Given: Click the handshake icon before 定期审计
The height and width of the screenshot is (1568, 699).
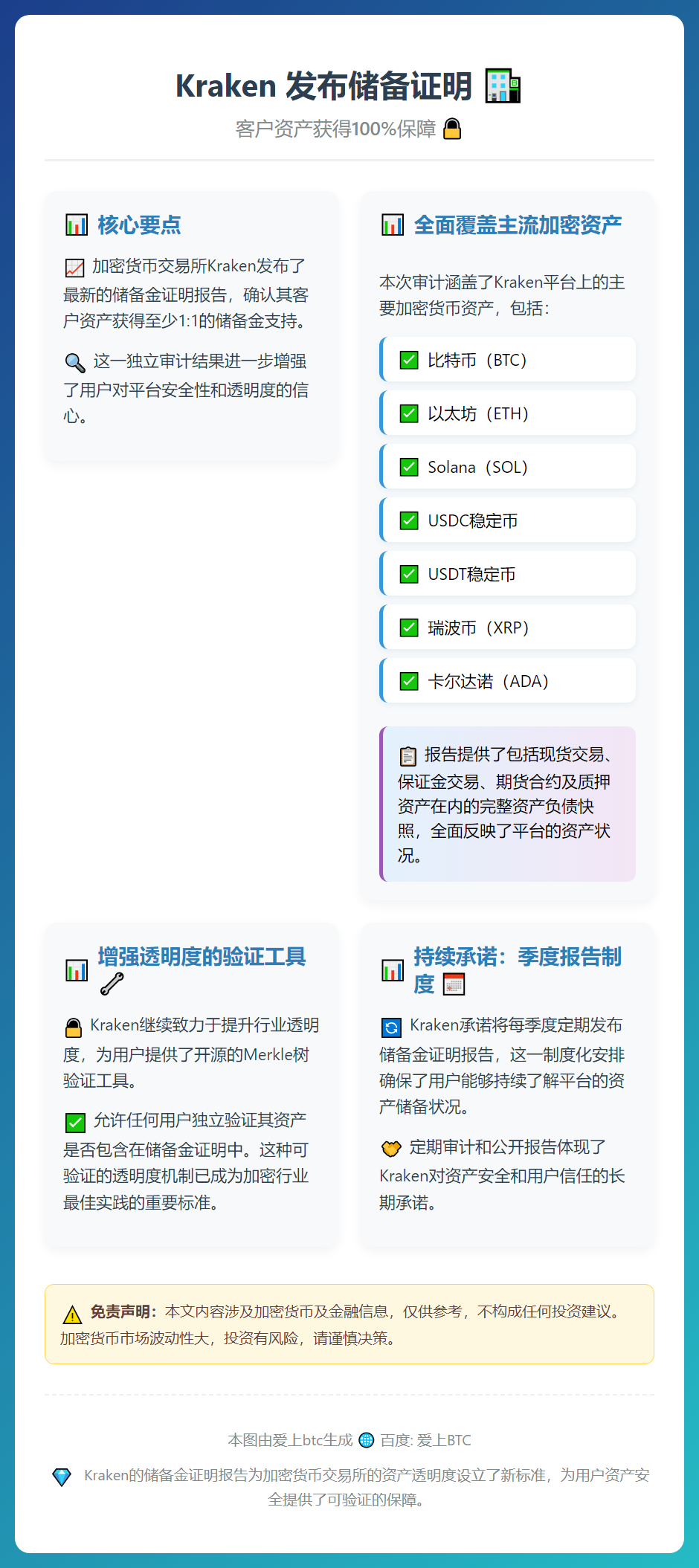Looking at the screenshot, I should 391,1149.
